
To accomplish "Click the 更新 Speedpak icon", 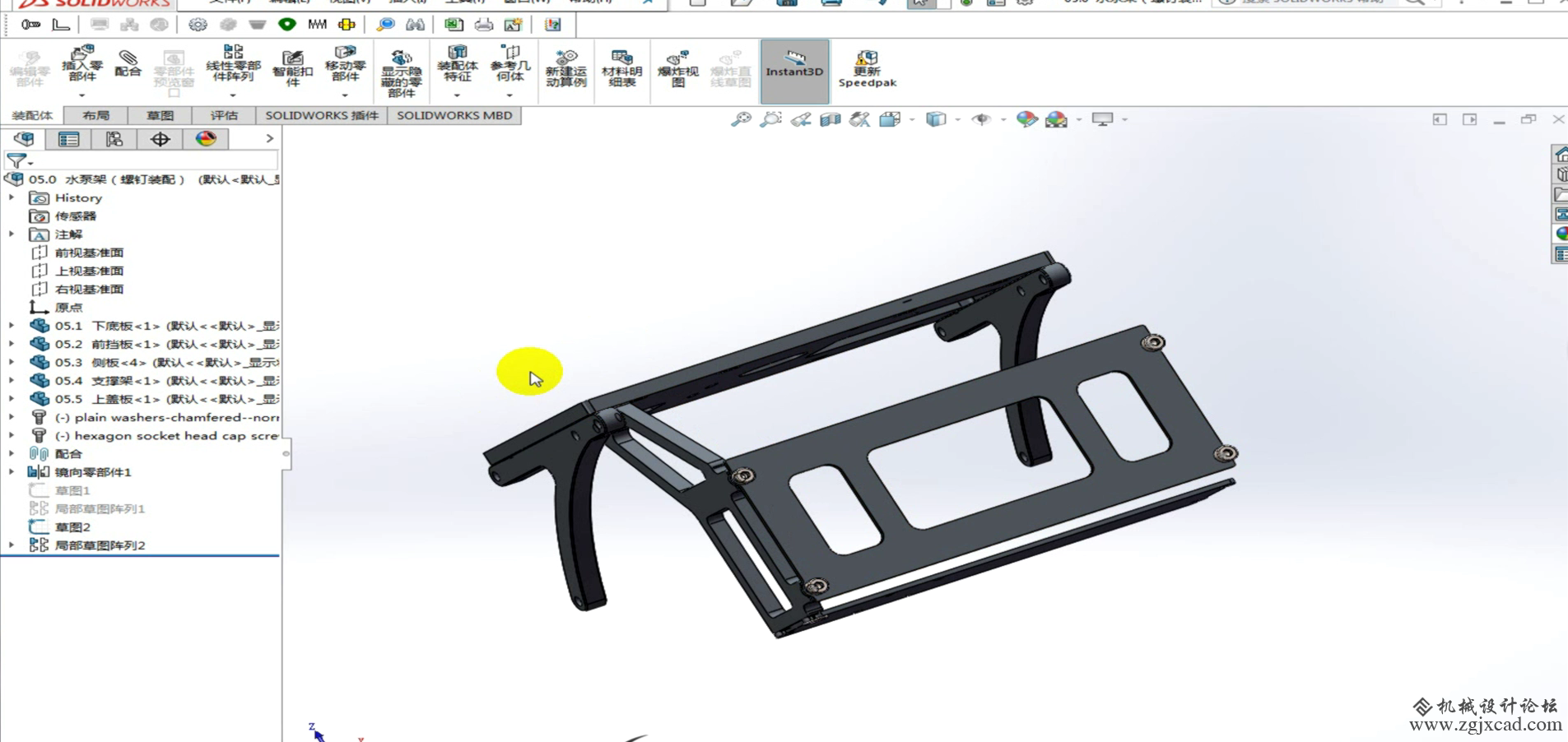I will (x=867, y=67).
